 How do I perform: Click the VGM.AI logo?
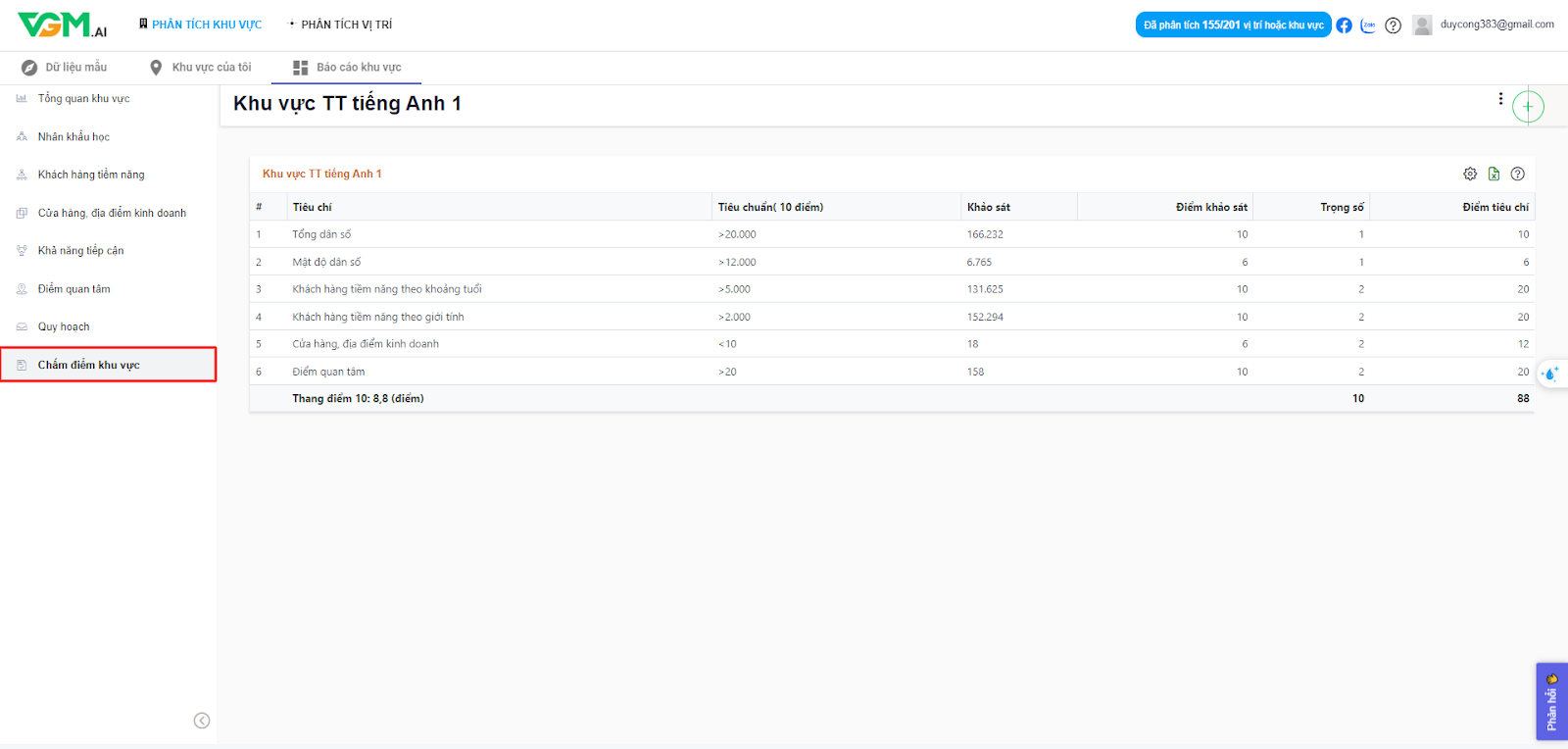(x=62, y=25)
